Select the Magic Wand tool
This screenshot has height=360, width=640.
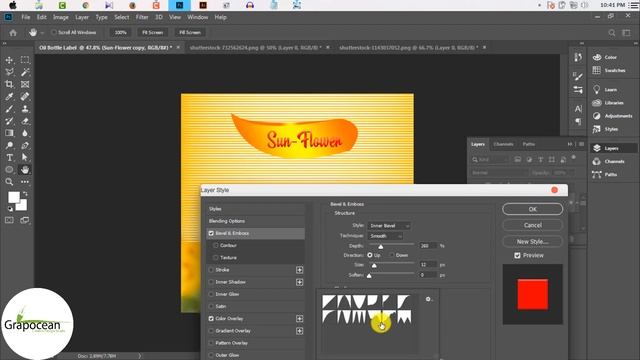coord(25,72)
